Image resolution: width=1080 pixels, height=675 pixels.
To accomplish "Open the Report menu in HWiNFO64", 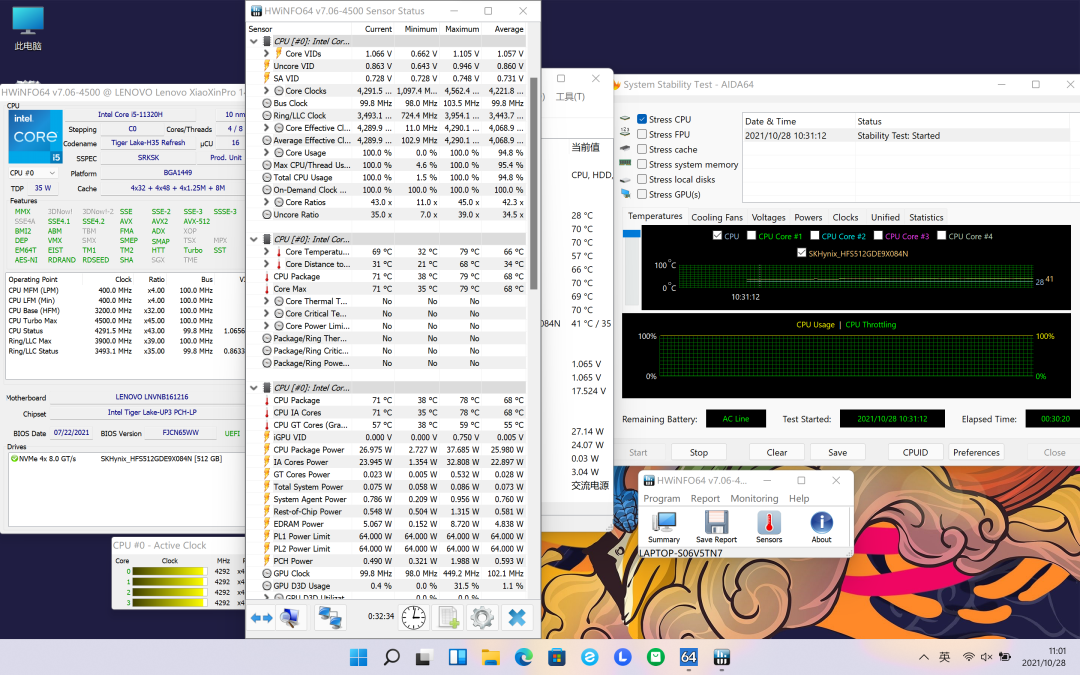I will 705,498.
